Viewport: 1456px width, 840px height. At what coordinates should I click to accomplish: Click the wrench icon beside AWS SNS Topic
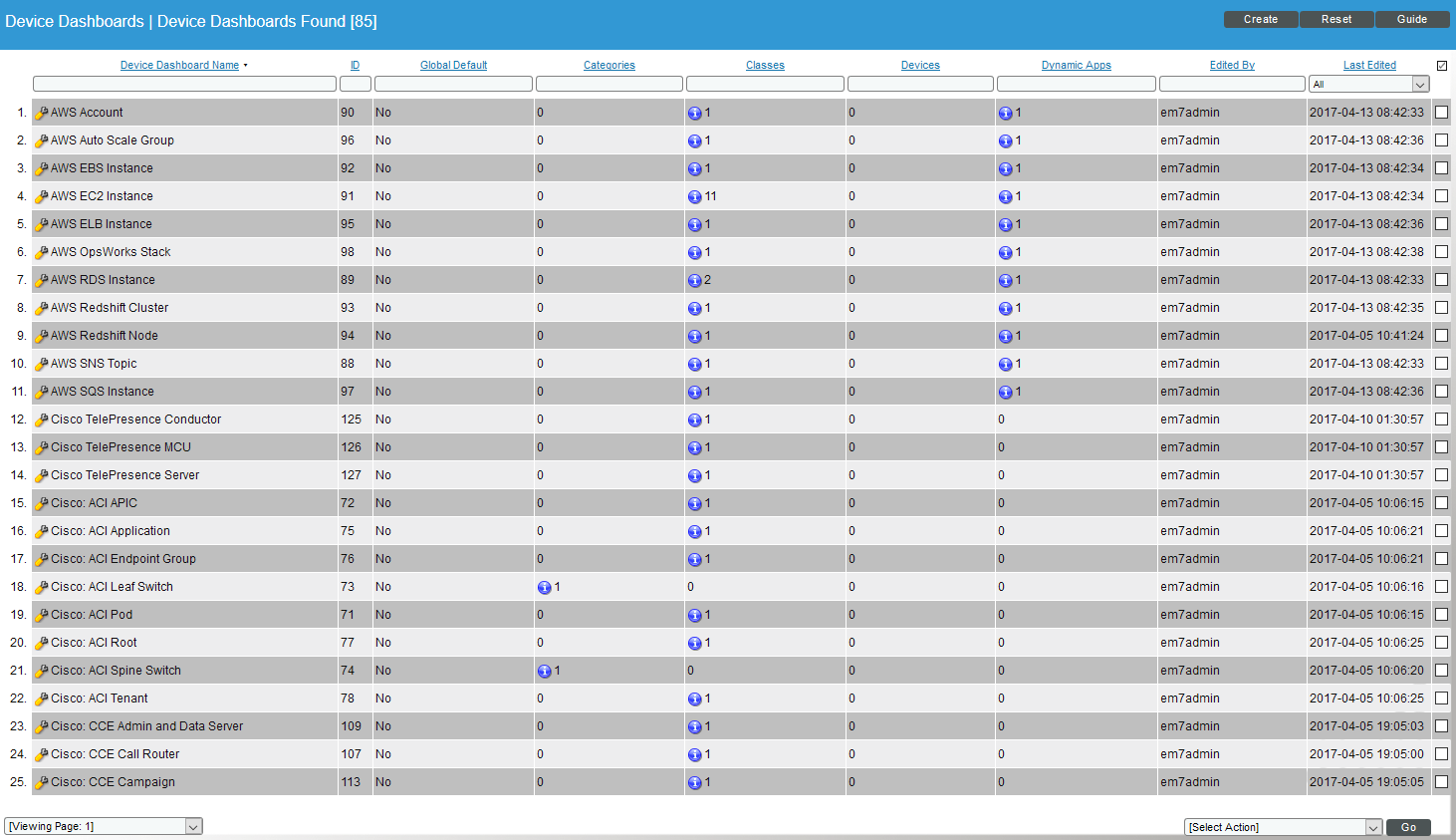(39, 364)
